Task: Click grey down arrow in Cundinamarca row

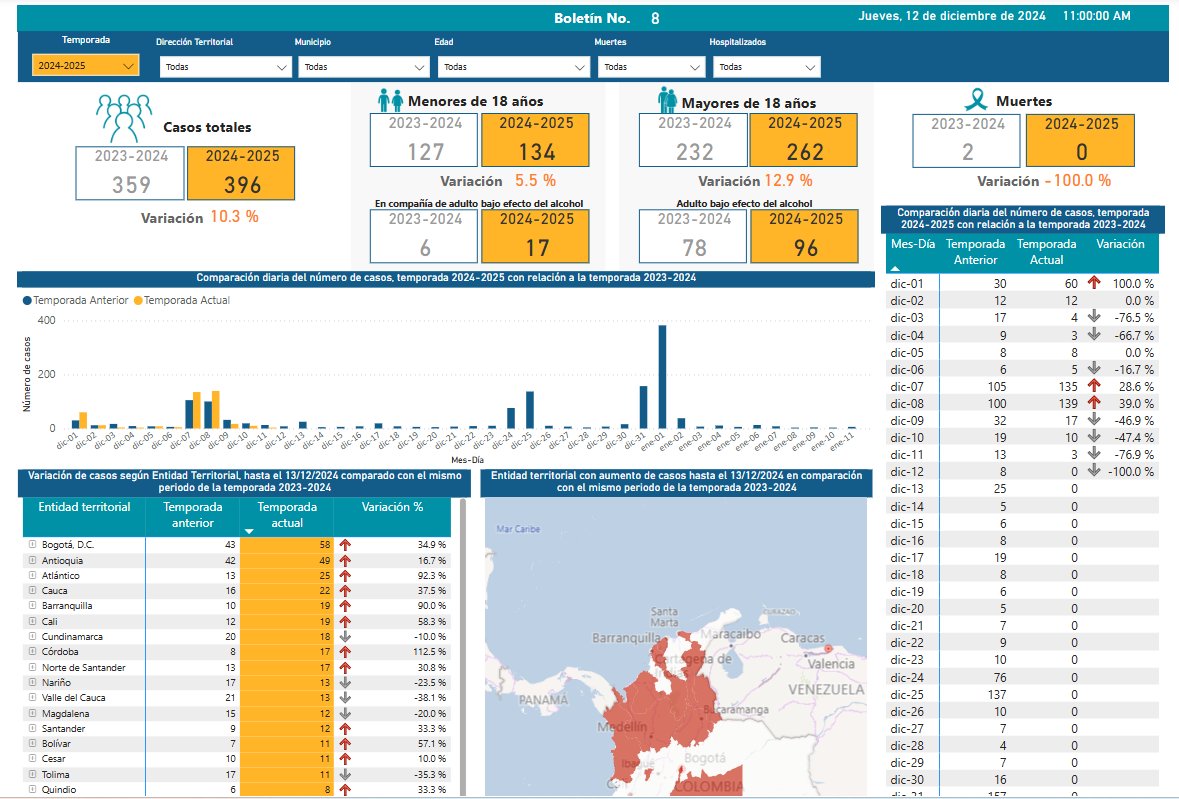Action: pos(345,636)
